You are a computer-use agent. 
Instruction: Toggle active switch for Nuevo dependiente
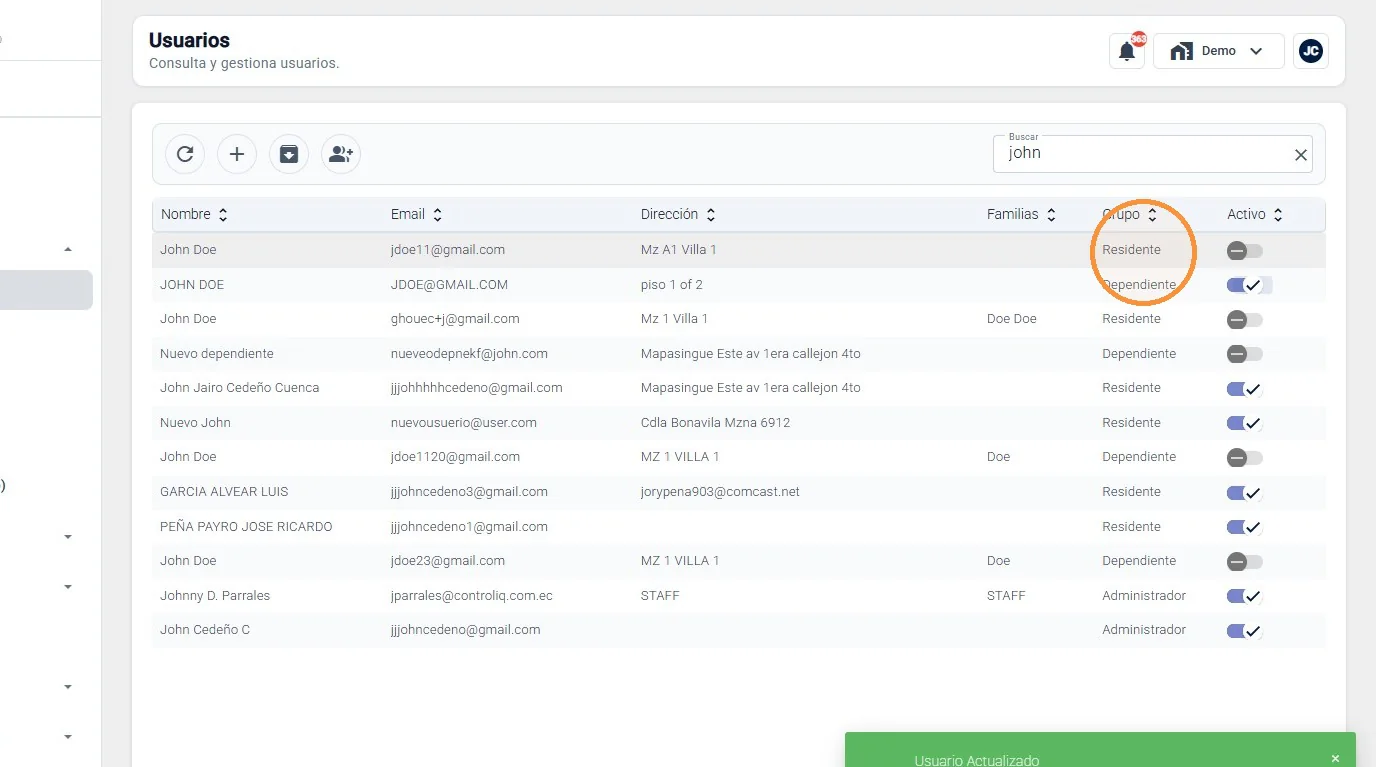[x=1245, y=354]
